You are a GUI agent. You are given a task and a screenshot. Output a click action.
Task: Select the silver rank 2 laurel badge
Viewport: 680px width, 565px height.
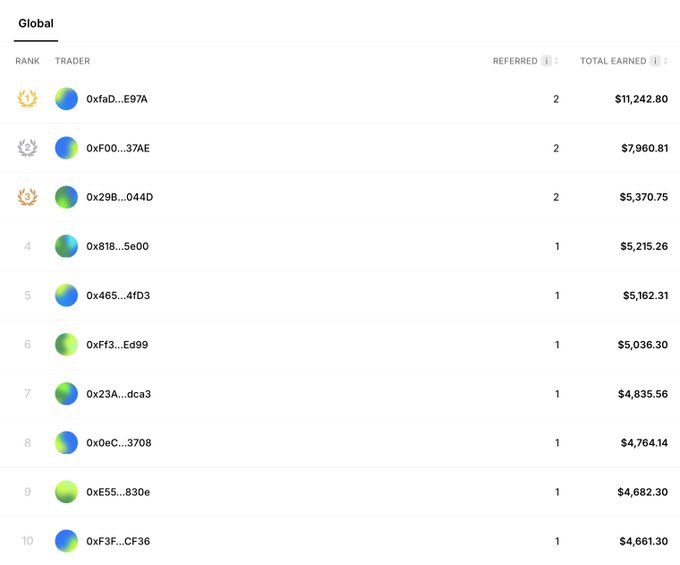pyautogui.click(x=27, y=148)
